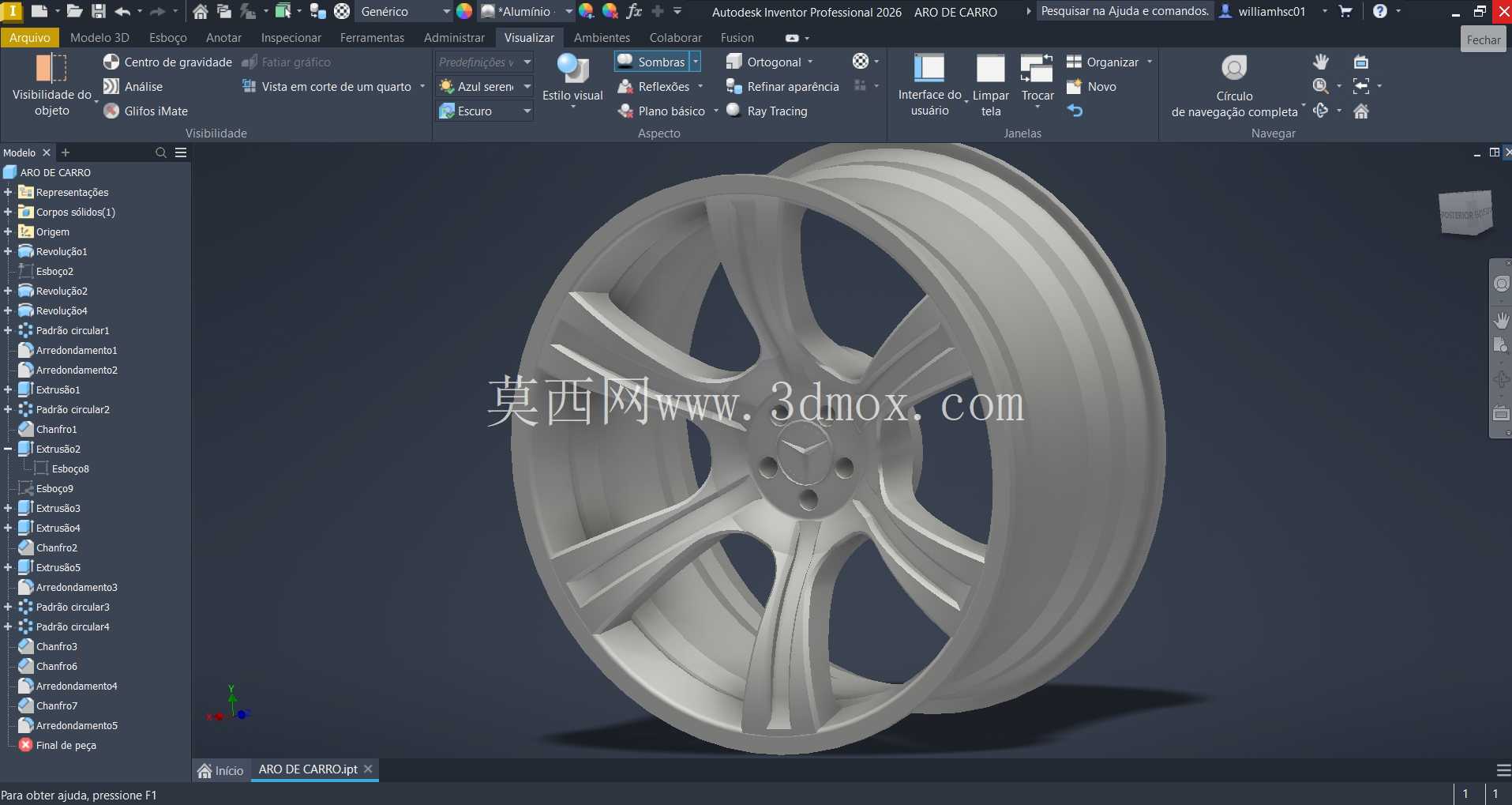
Task: Click the Orbit tool in Navegar panel
Action: click(1320, 111)
